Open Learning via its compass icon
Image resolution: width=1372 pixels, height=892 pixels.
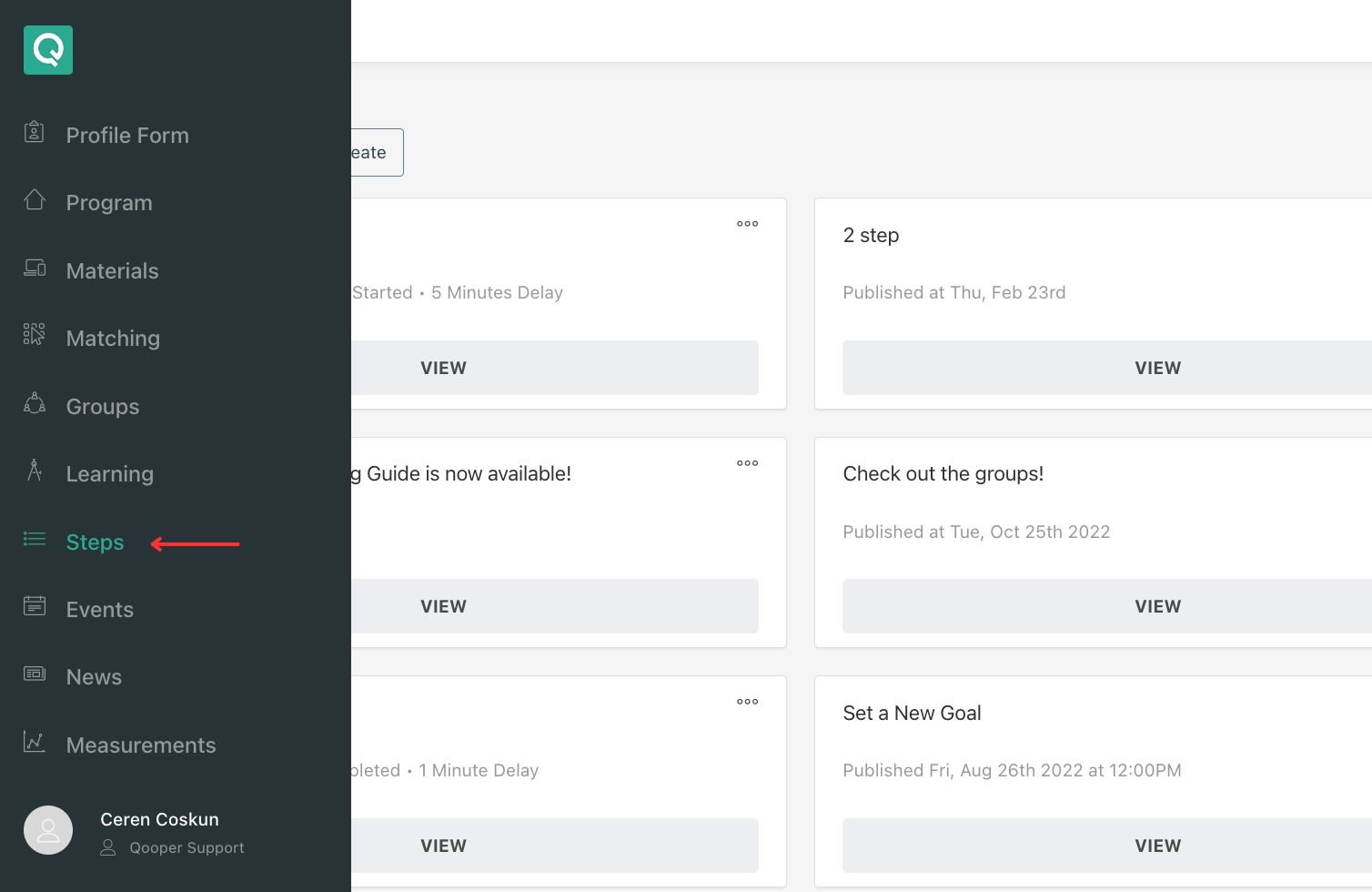tap(34, 471)
